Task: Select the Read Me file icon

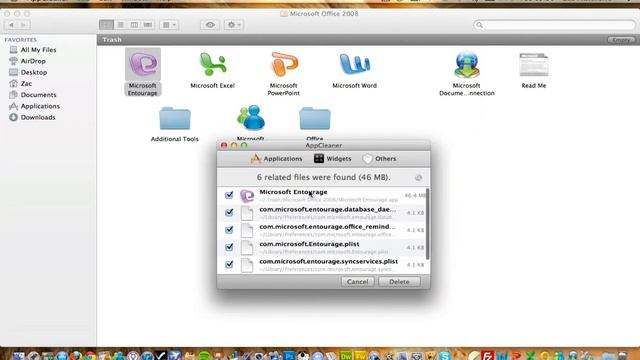Action: pos(533,64)
